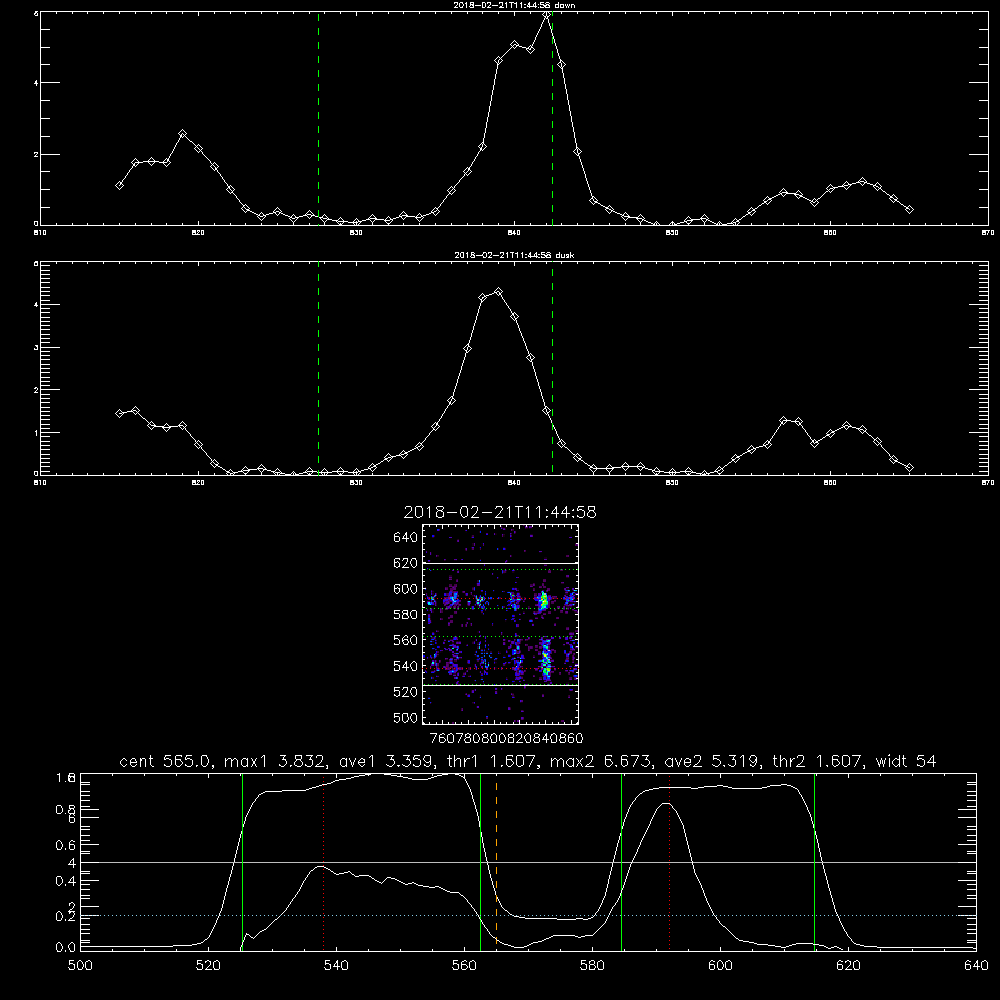
Task: Click green boundary line near 525 in bottom plot
Action: [x=242, y=861]
